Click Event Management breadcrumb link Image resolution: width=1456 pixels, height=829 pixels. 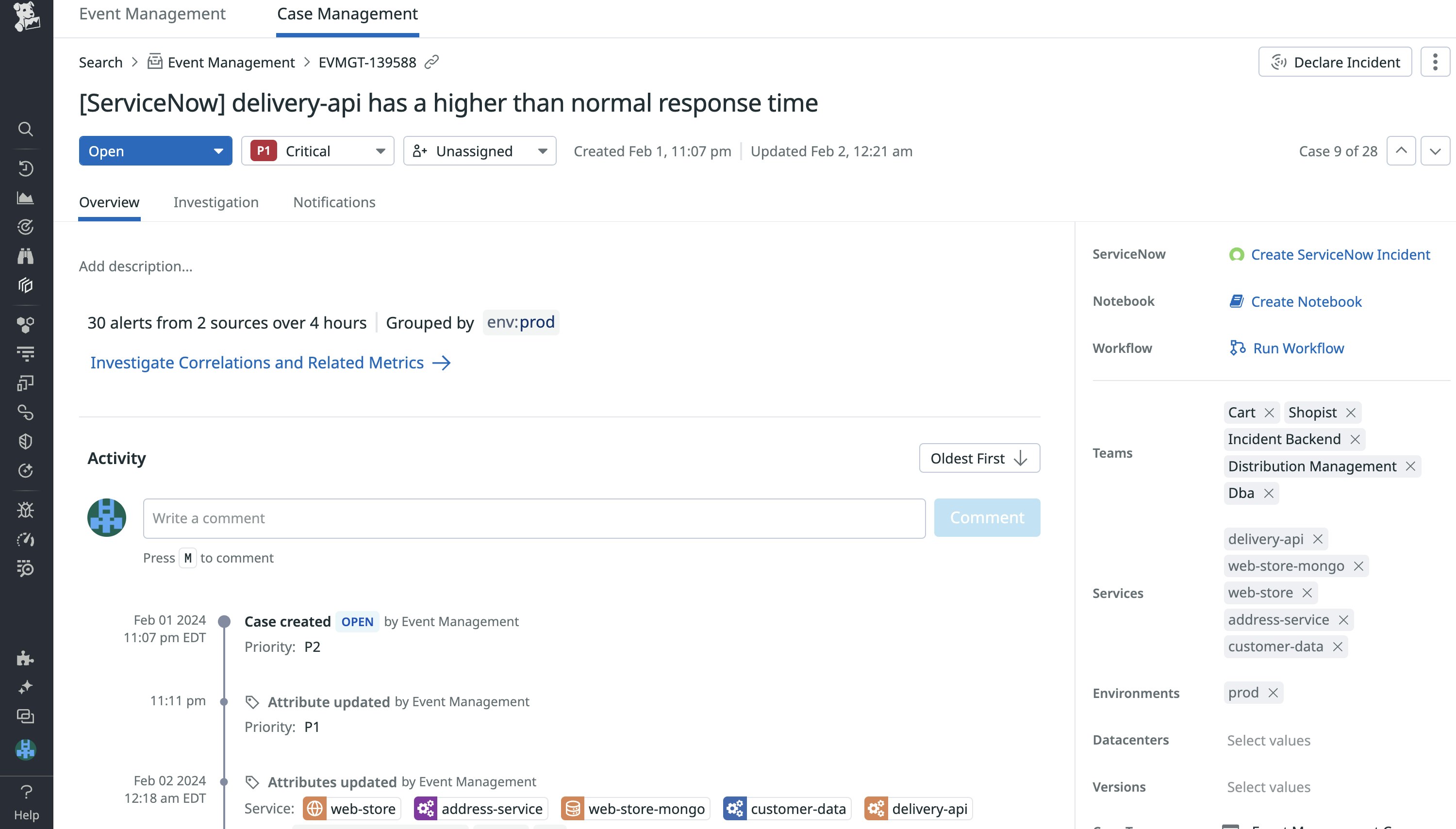pos(221,62)
